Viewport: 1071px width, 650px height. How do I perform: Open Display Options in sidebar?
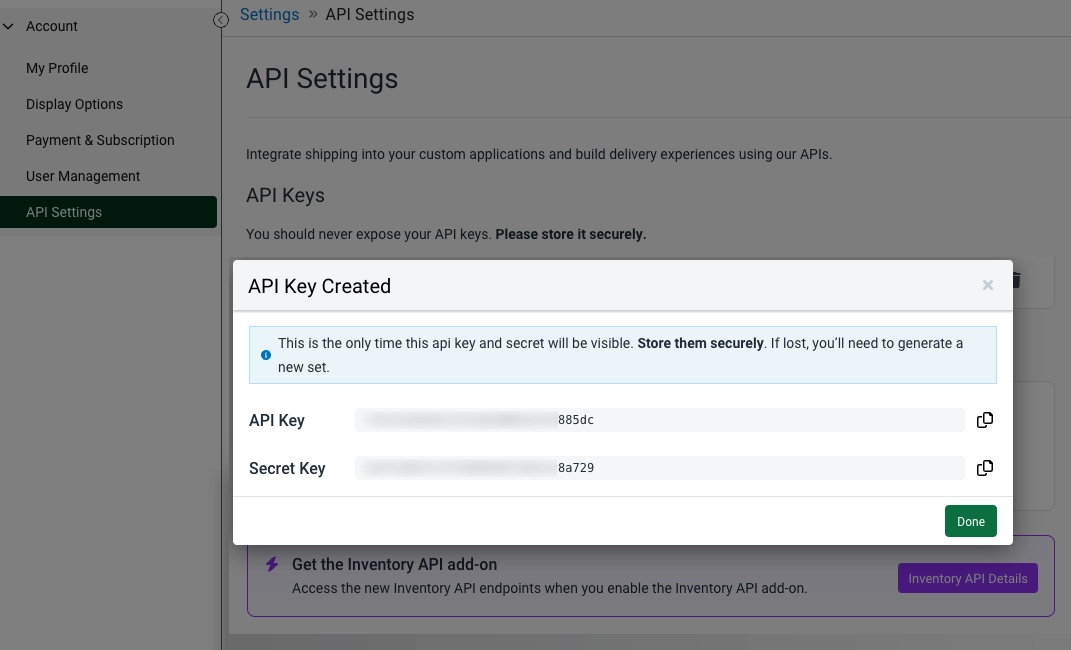coord(74,104)
